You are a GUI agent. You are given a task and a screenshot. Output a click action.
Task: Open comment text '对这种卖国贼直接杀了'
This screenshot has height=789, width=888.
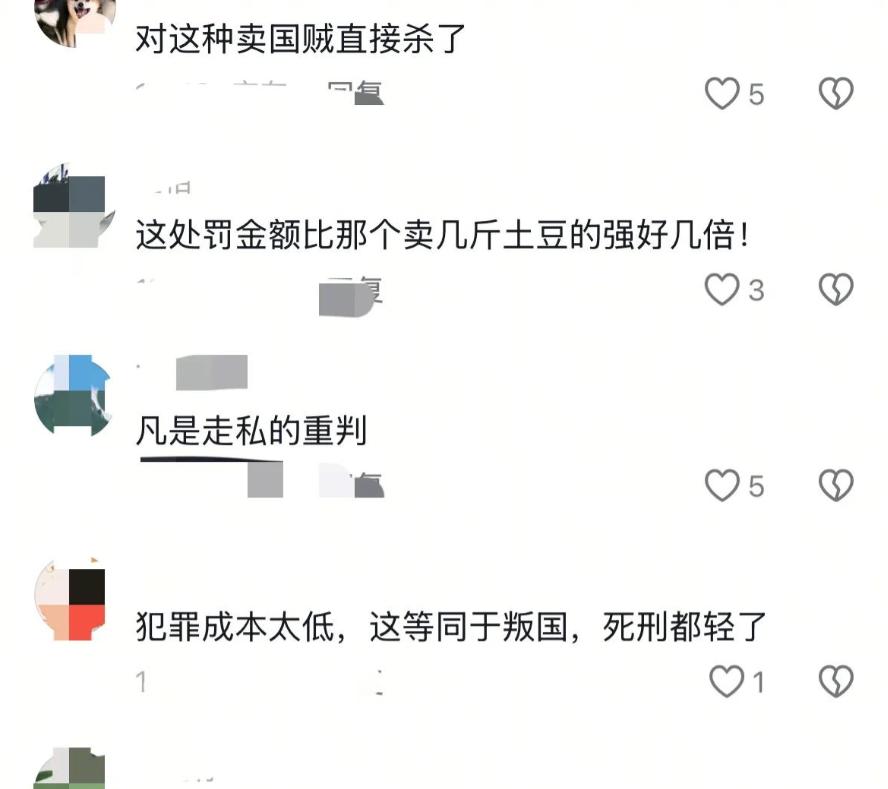300,39
